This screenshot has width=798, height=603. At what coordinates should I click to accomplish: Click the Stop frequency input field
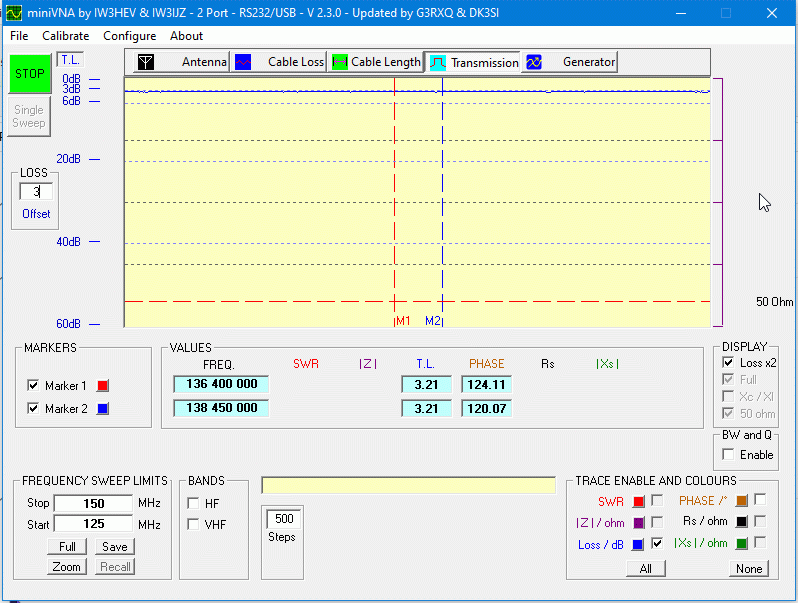tap(92, 503)
